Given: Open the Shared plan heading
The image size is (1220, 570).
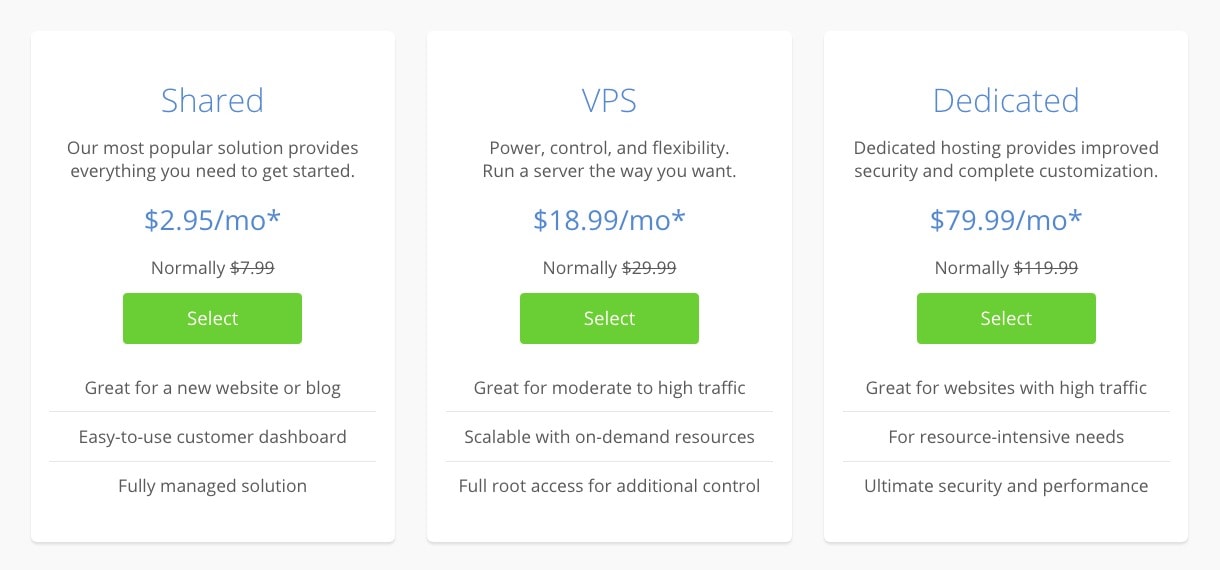Looking at the screenshot, I should pos(212,101).
